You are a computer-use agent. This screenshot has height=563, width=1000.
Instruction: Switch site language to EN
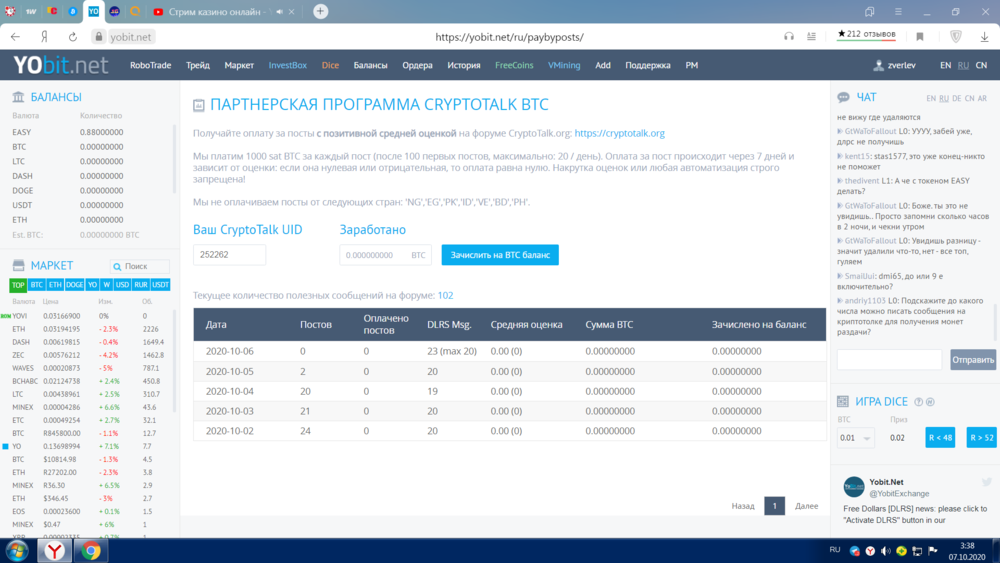coord(945,65)
